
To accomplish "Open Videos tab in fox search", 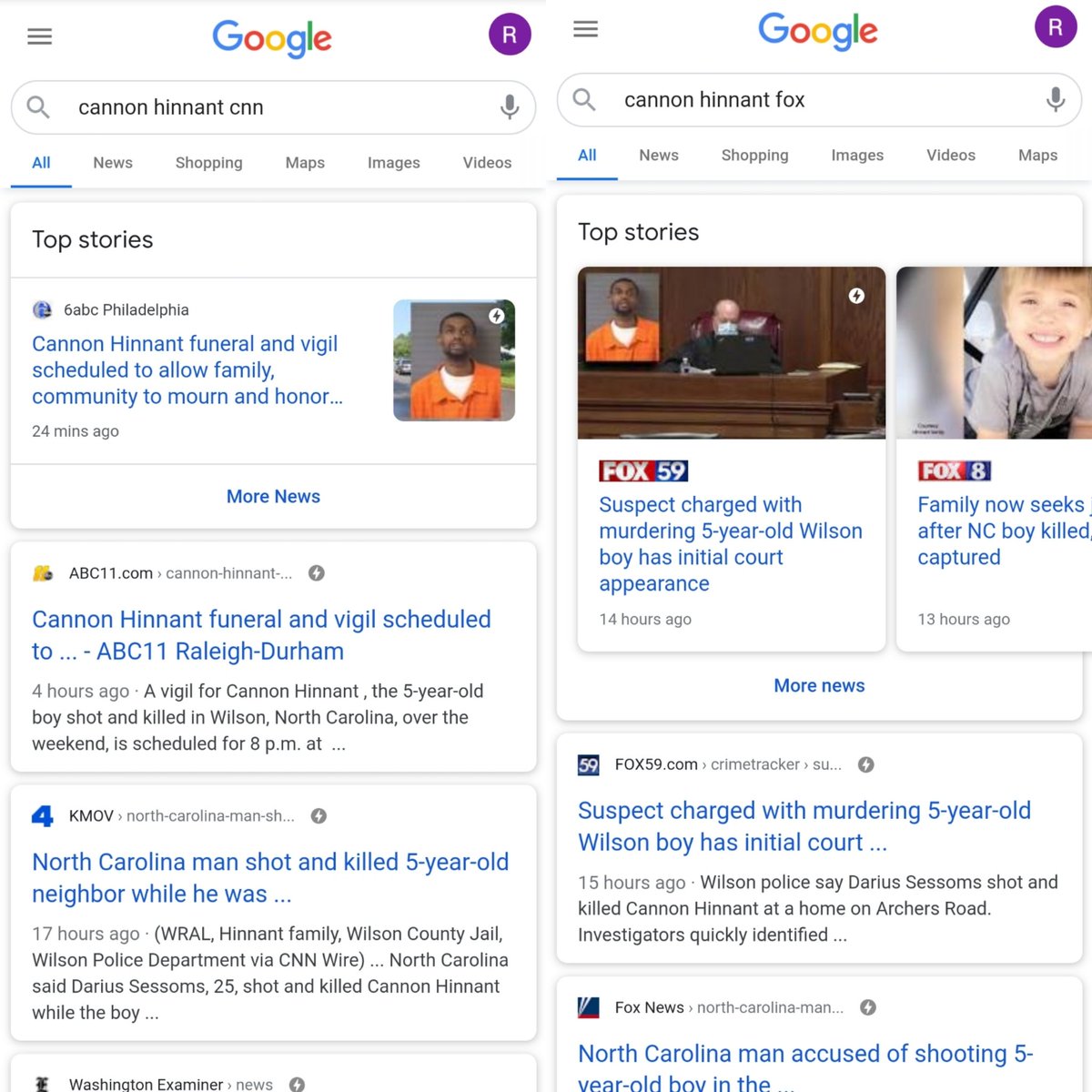I will tap(951, 156).
